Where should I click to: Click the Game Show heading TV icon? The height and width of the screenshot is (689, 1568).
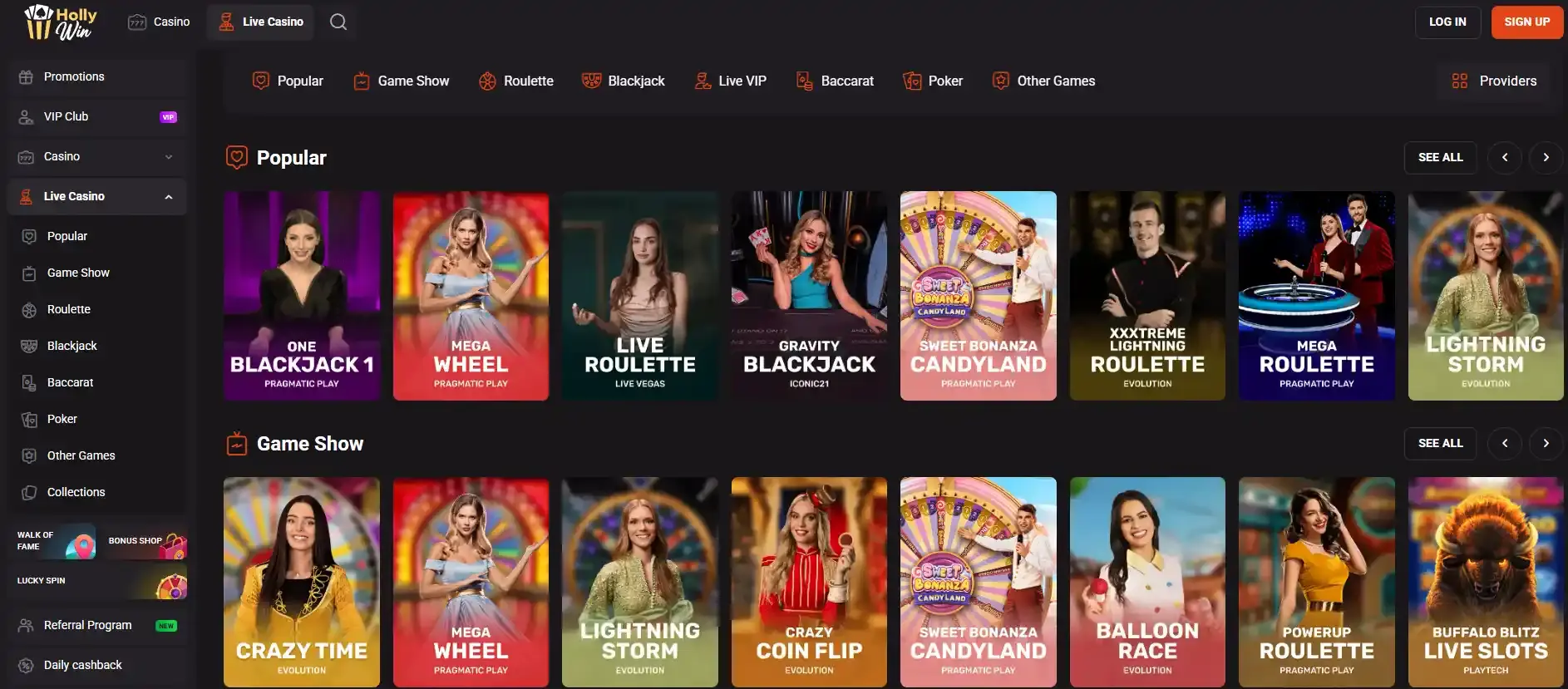pyautogui.click(x=237, y=444)
